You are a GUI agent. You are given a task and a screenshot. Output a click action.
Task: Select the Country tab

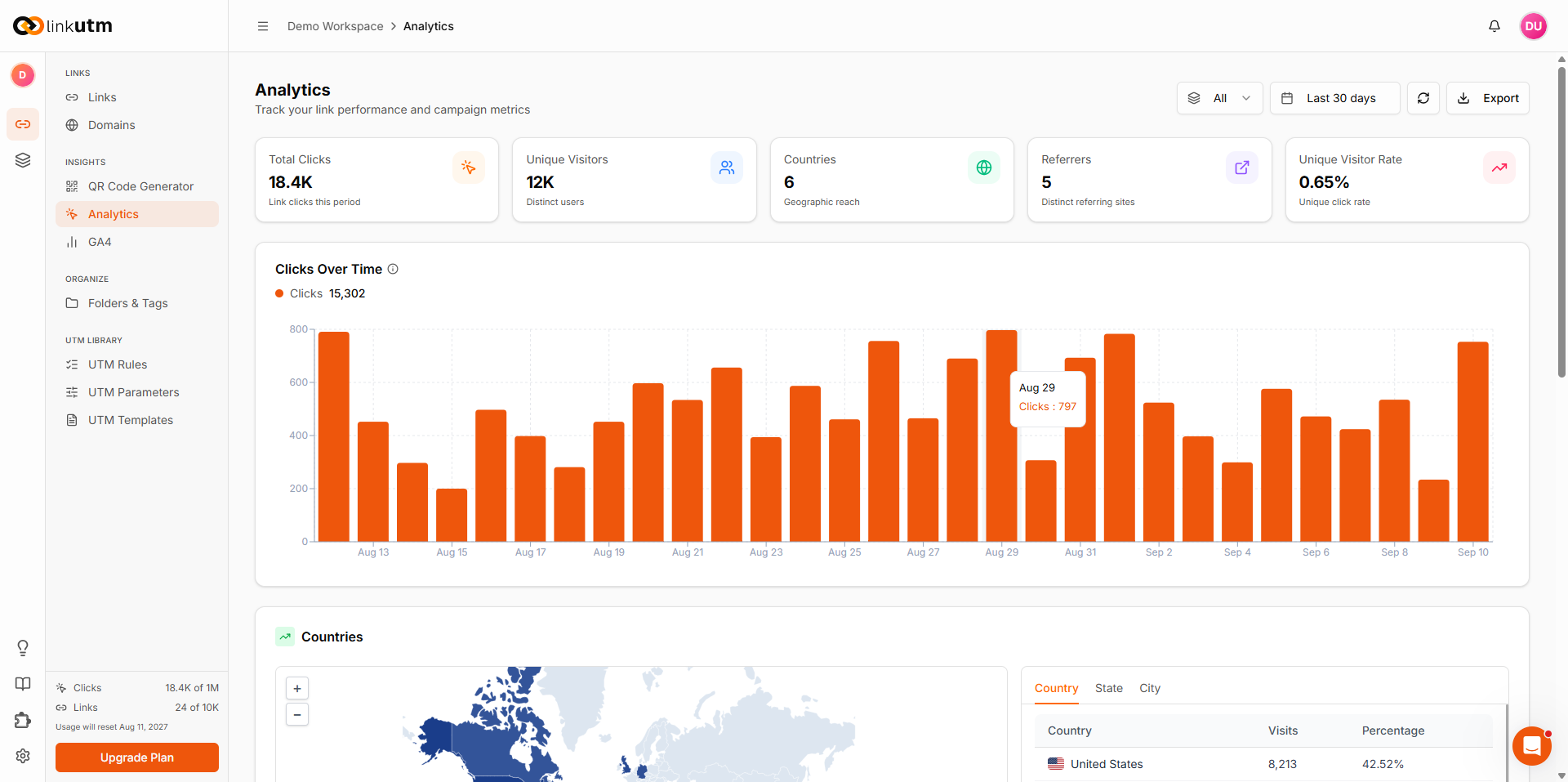(x=1056, y=688)
